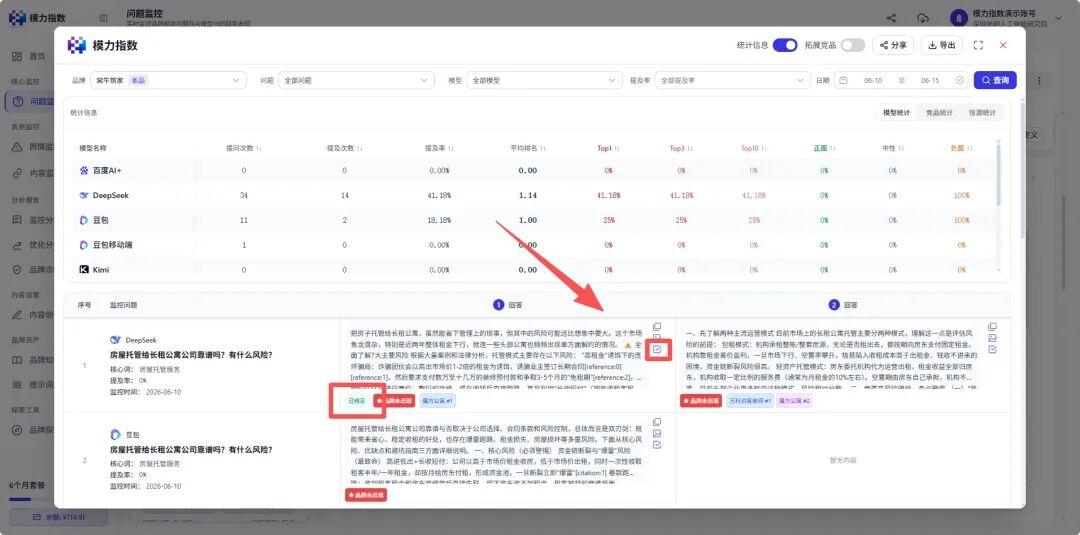Click the 已修正 tag on DeepSeek answer
The image size is (1080, 535).
357,401
